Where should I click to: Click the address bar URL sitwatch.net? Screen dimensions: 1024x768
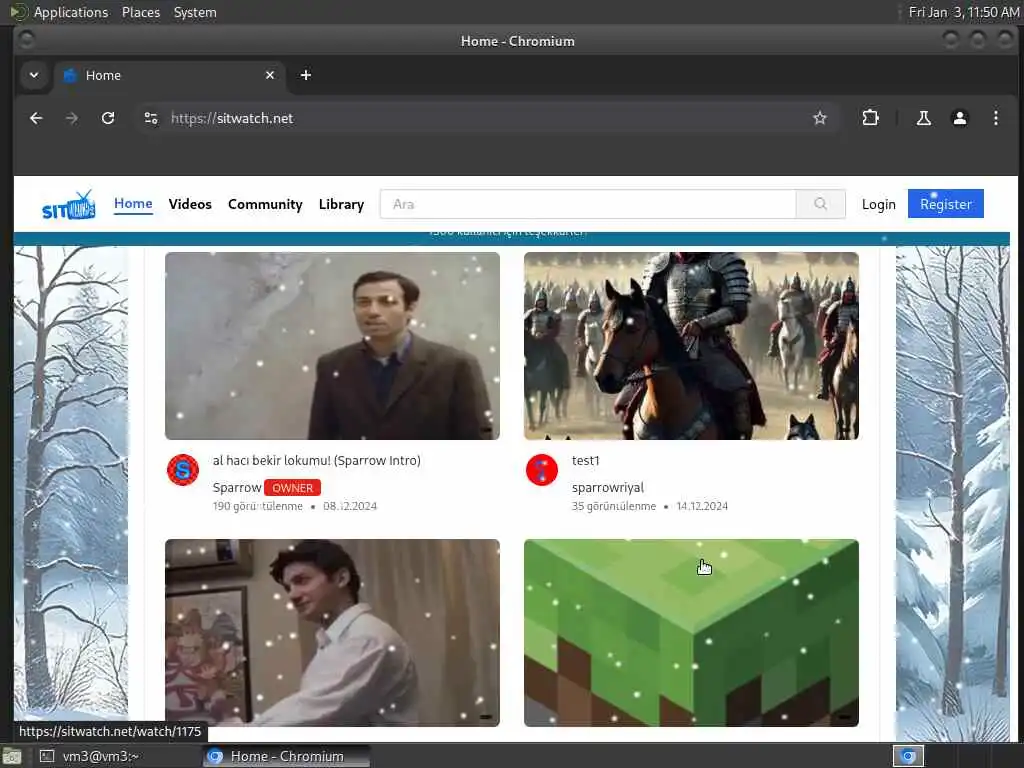click(232, 118)
